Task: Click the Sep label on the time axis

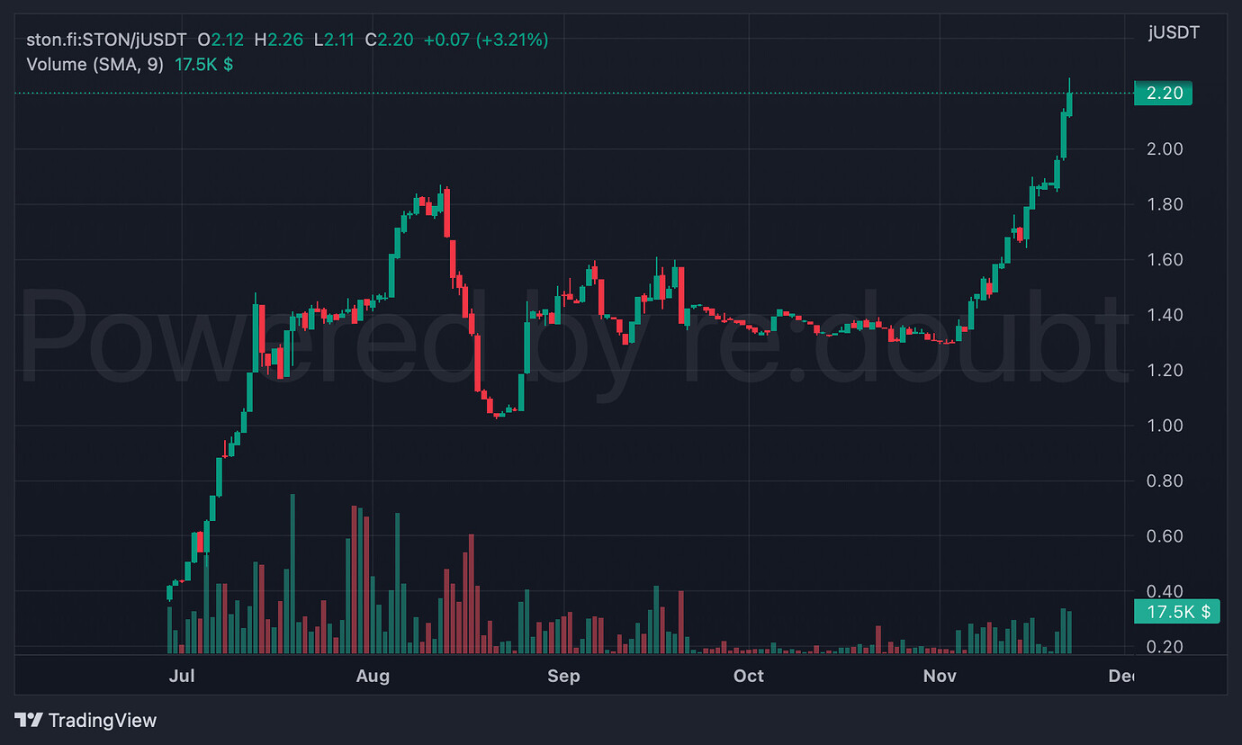Action: click(563, 676)
